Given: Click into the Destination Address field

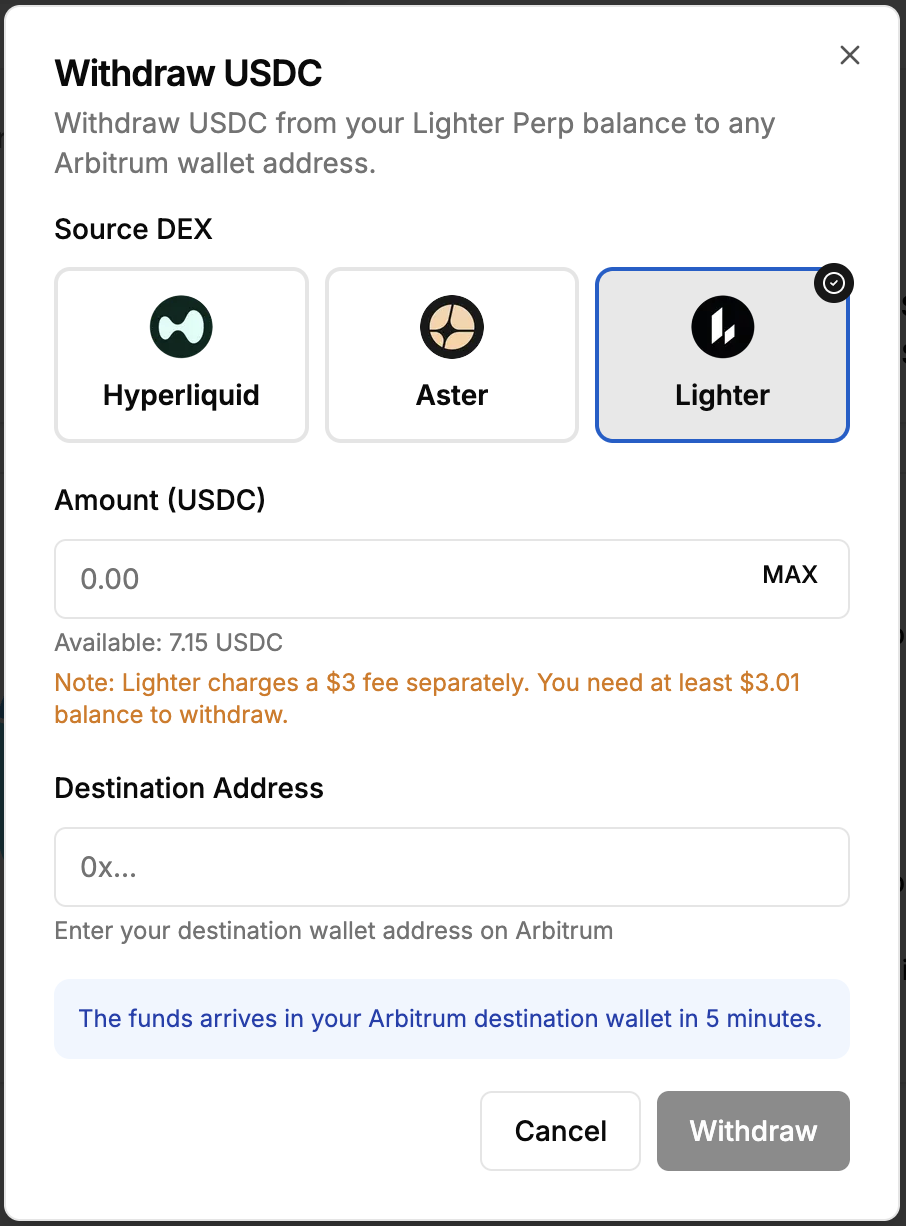Looking at the screenshot, I should (451, 867).
